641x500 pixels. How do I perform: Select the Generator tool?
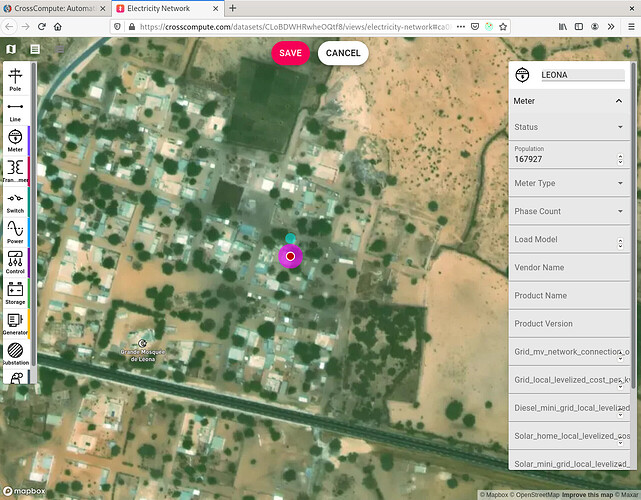[15, 324]
